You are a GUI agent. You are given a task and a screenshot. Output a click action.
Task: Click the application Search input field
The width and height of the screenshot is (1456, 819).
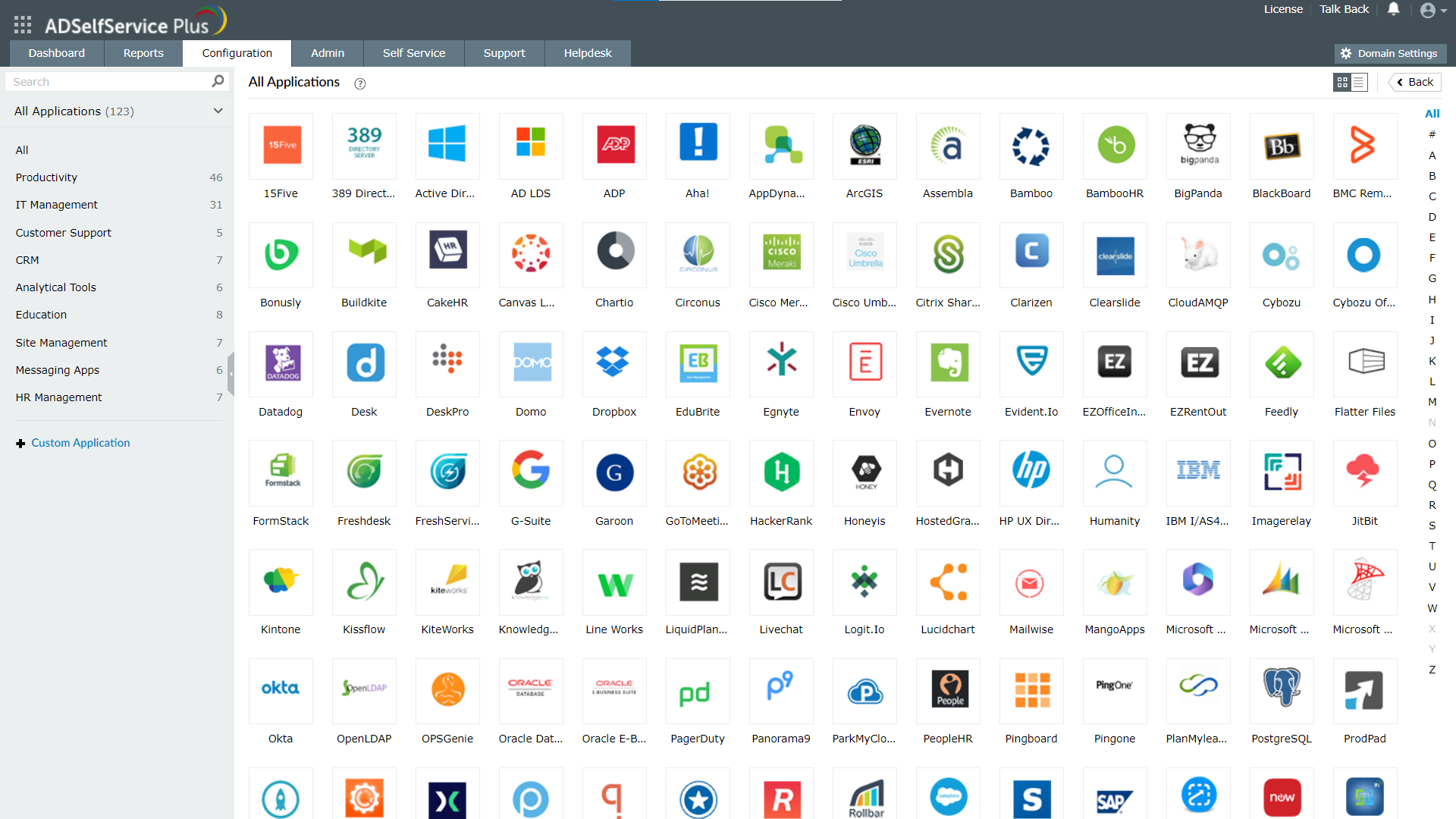click(110, 82)
